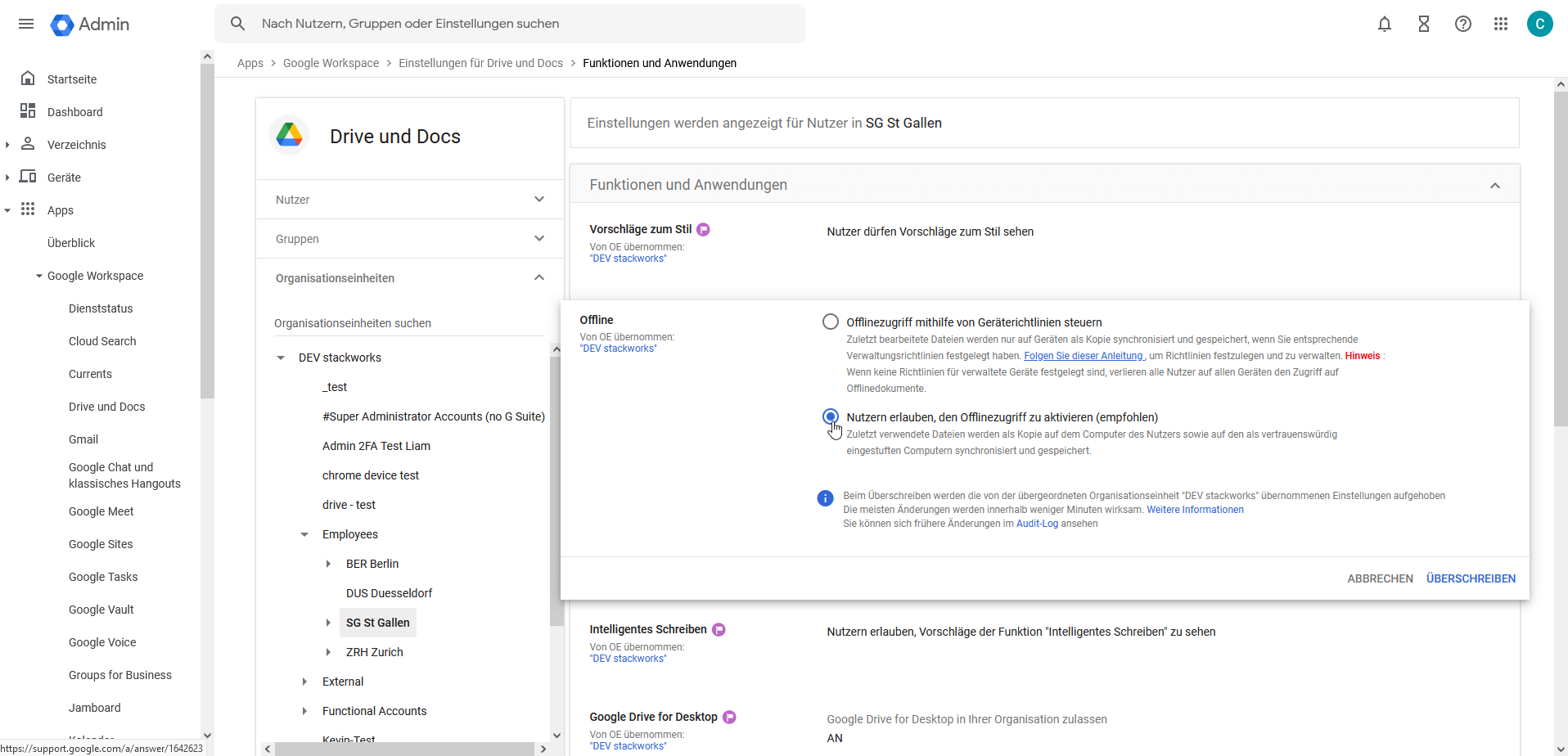Click the Drive und Docs logo
The width and height of the screenshot is (1568, 756).
click(289, 135)
